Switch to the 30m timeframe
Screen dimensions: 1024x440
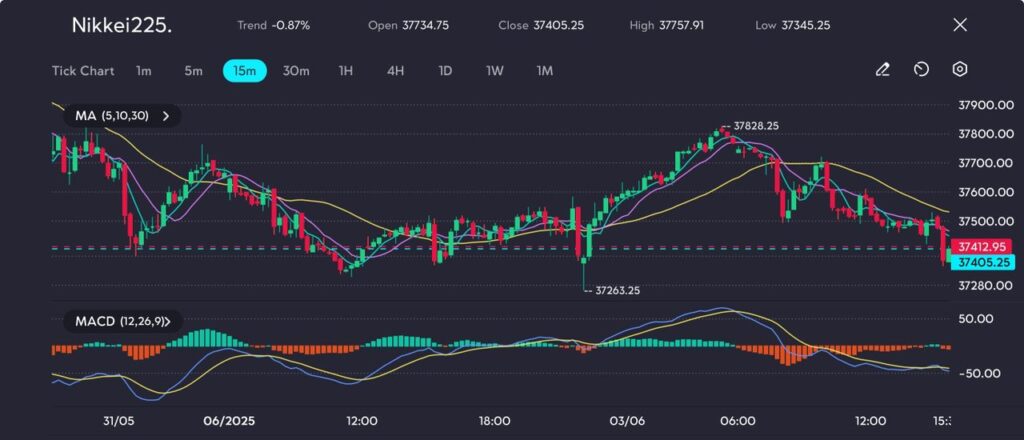coord(296,71)
